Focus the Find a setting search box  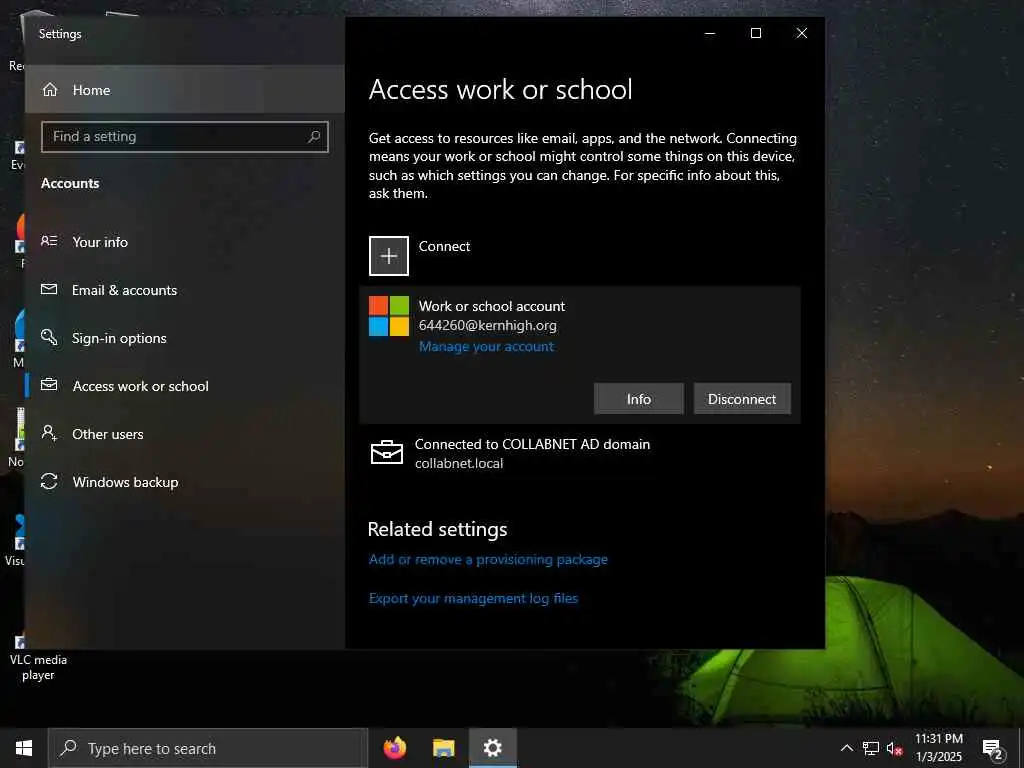click(x=185, y=136)
